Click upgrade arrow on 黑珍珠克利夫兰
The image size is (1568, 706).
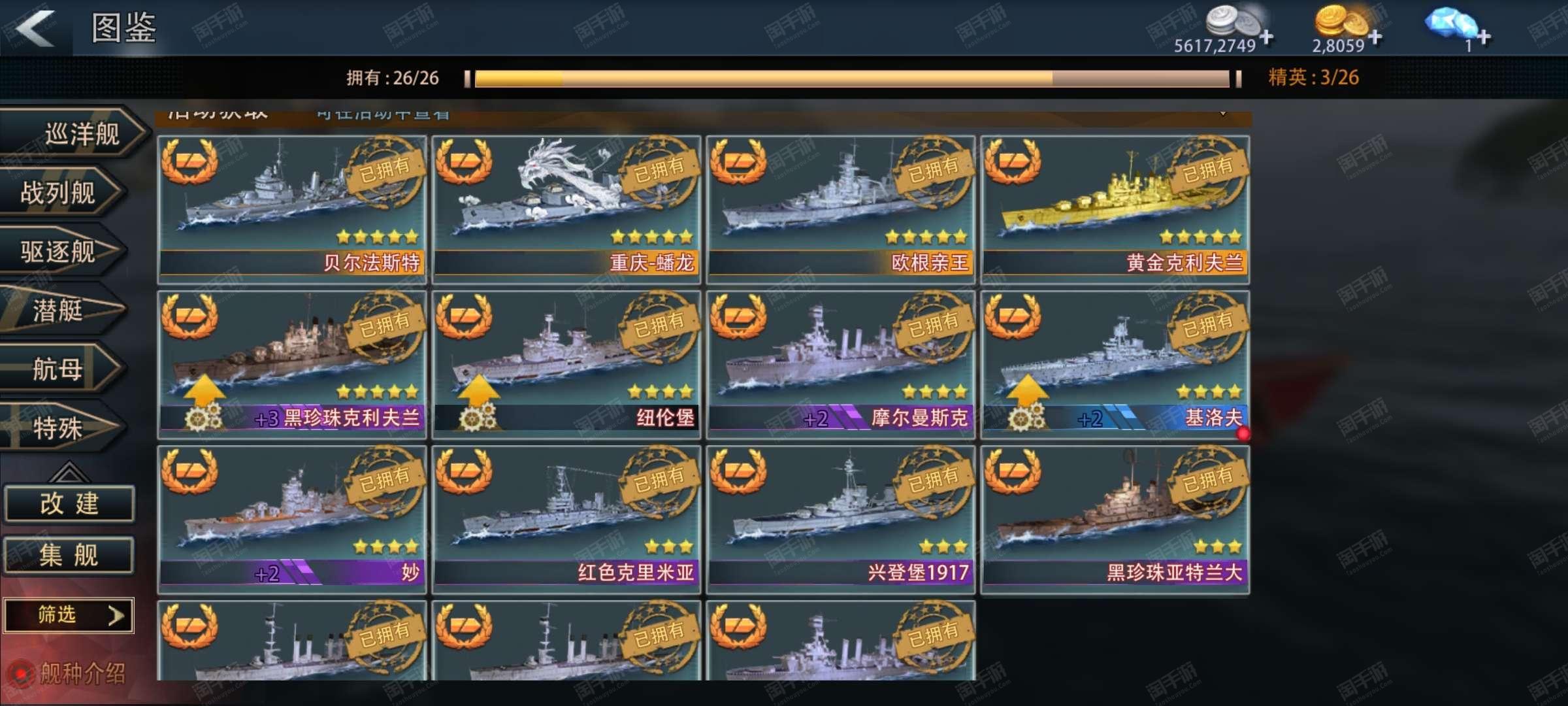tap(204, 390)
